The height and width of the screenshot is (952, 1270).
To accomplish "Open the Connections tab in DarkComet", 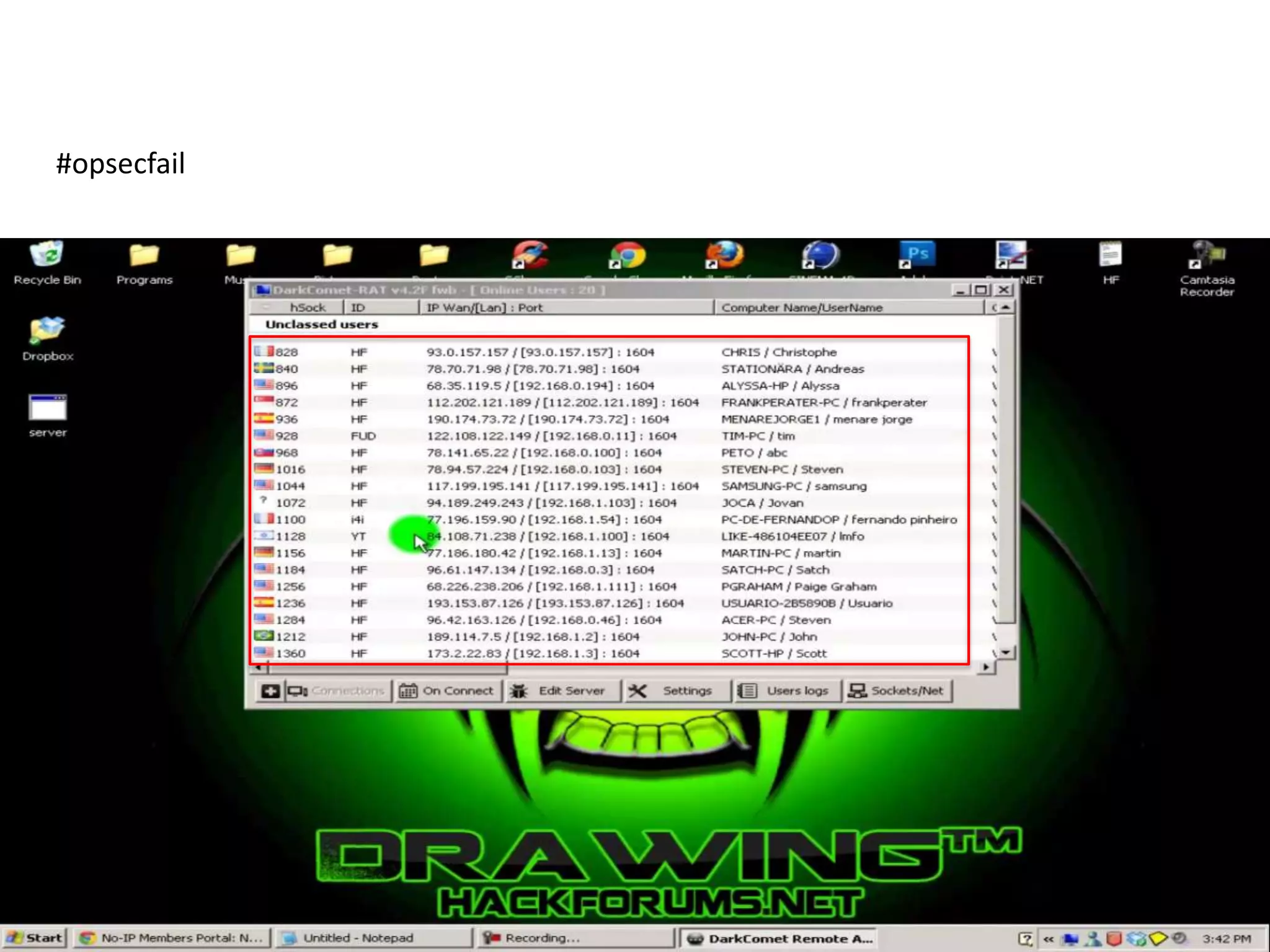I will [337, 690].
